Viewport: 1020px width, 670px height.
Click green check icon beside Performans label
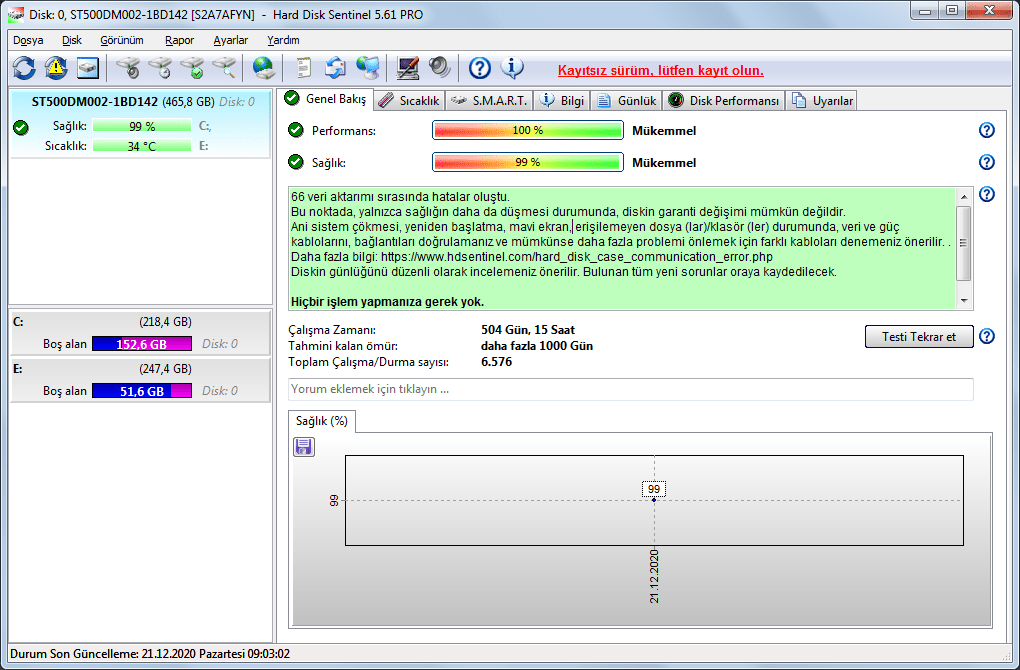(296, 130)
